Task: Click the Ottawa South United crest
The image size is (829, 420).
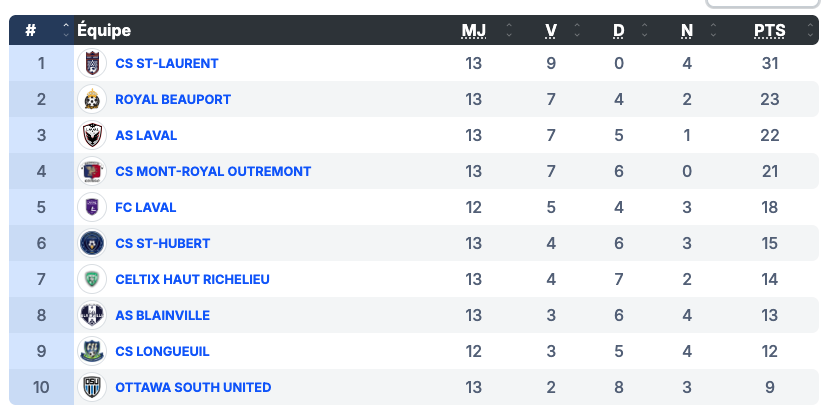Action: 92,387
